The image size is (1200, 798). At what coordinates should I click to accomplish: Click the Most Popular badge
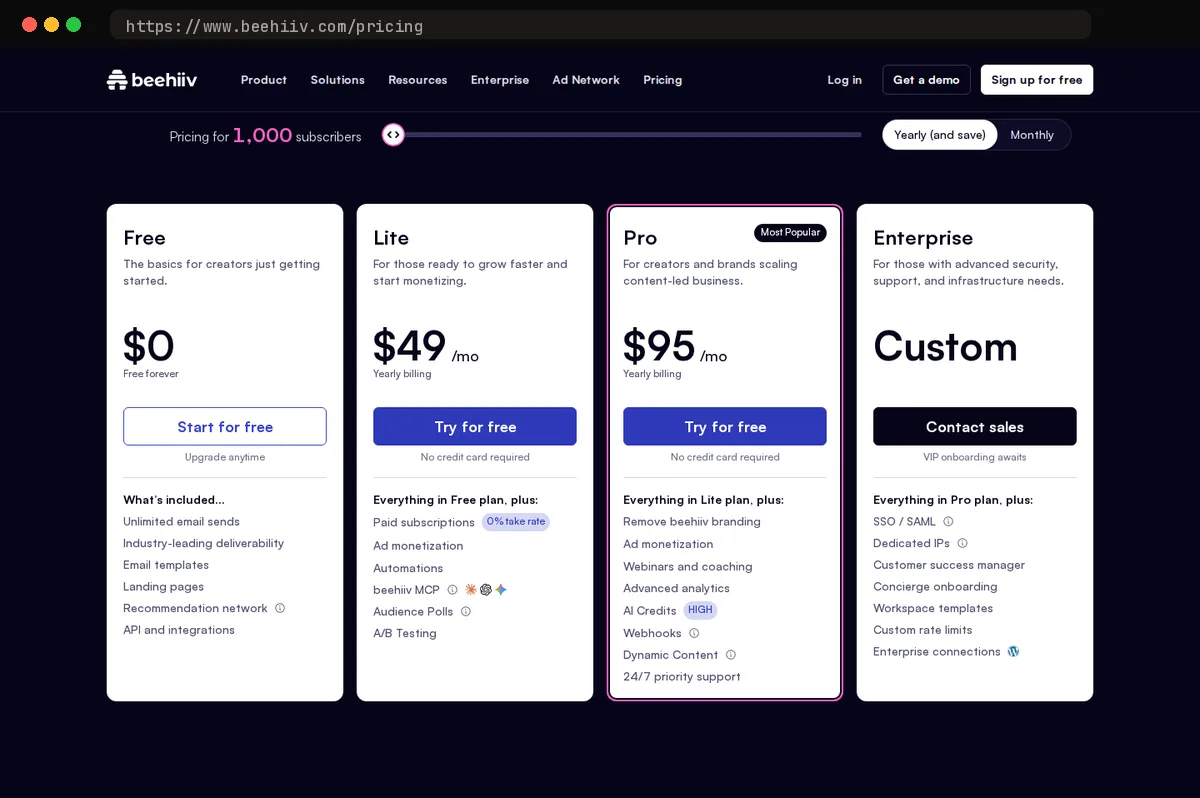pyautogui.click(x=790, y=232)
